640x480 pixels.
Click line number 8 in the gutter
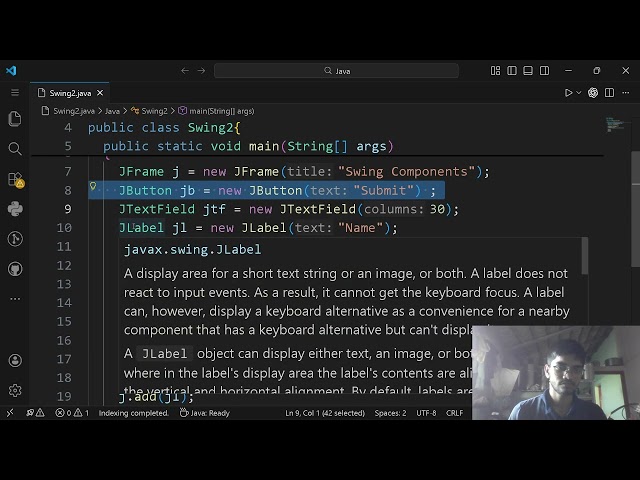pyautogui.click(x=68, y=190)
